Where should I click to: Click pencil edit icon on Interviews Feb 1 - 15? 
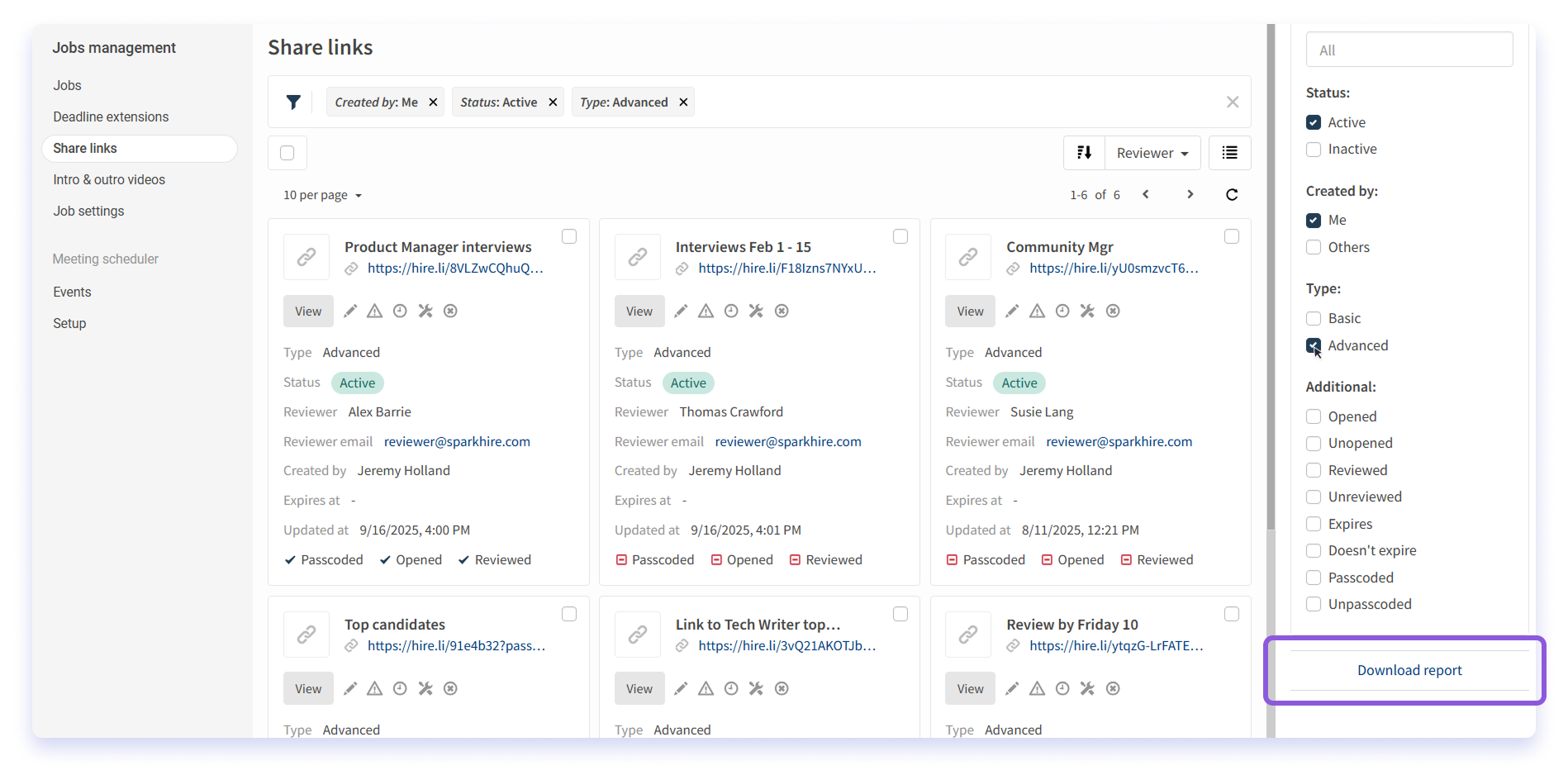coord(681,311)
